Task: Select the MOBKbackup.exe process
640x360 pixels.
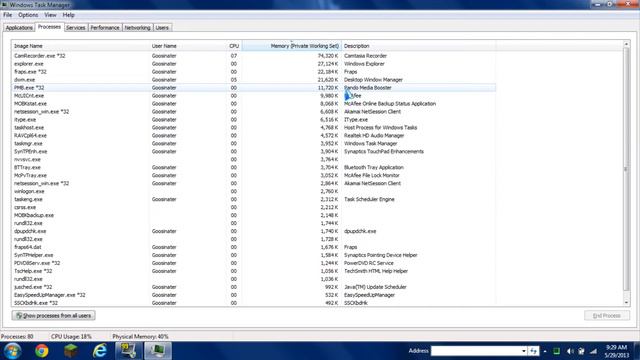Action: pos(254,215)
